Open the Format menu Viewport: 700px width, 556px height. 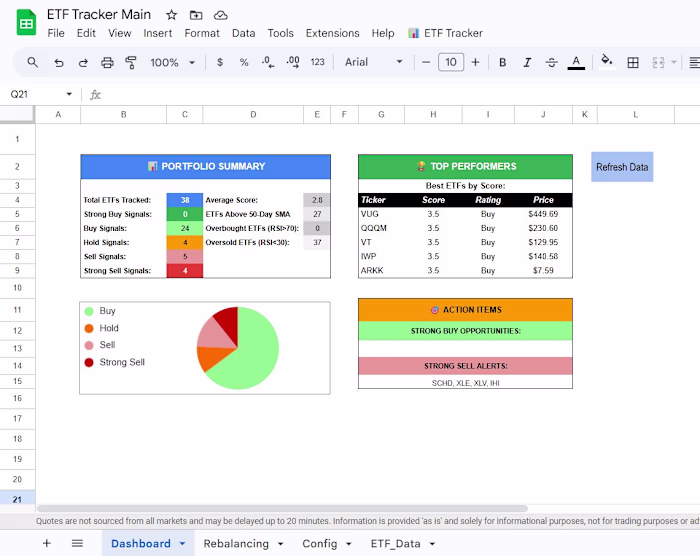(202, 33)
